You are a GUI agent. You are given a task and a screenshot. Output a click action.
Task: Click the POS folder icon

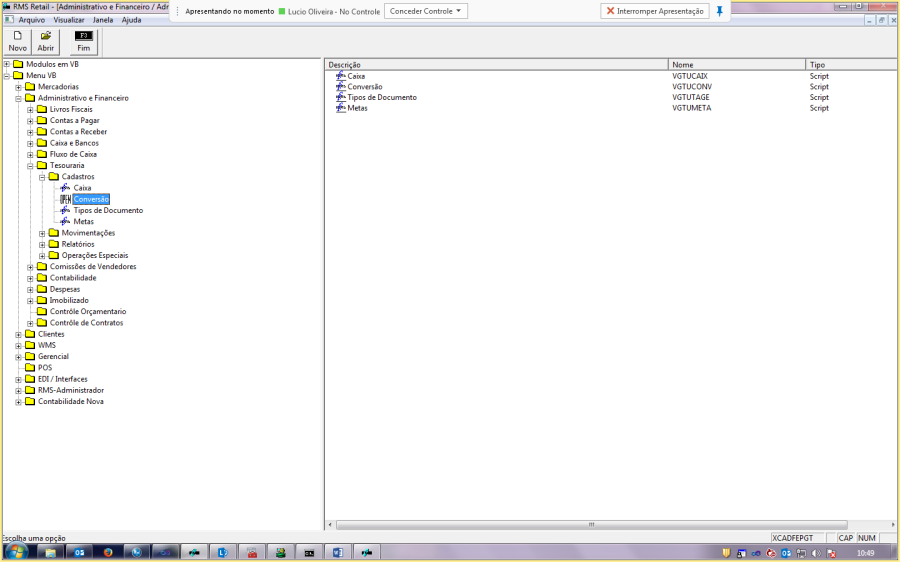[x=30, y=367]
